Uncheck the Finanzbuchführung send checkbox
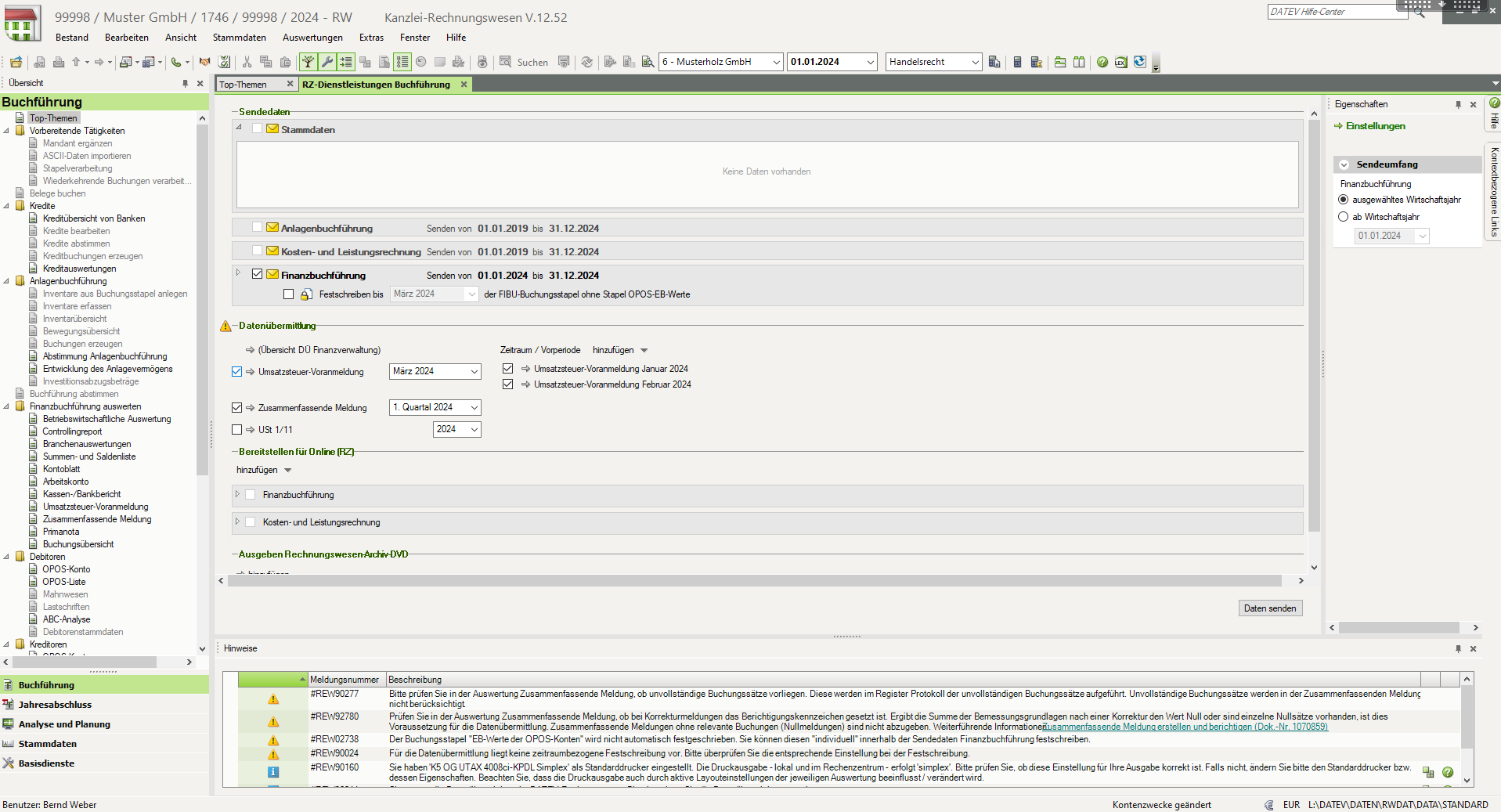Image resolution: width=1501 pixels, height=812 pixels. click(x=257, y=274)
